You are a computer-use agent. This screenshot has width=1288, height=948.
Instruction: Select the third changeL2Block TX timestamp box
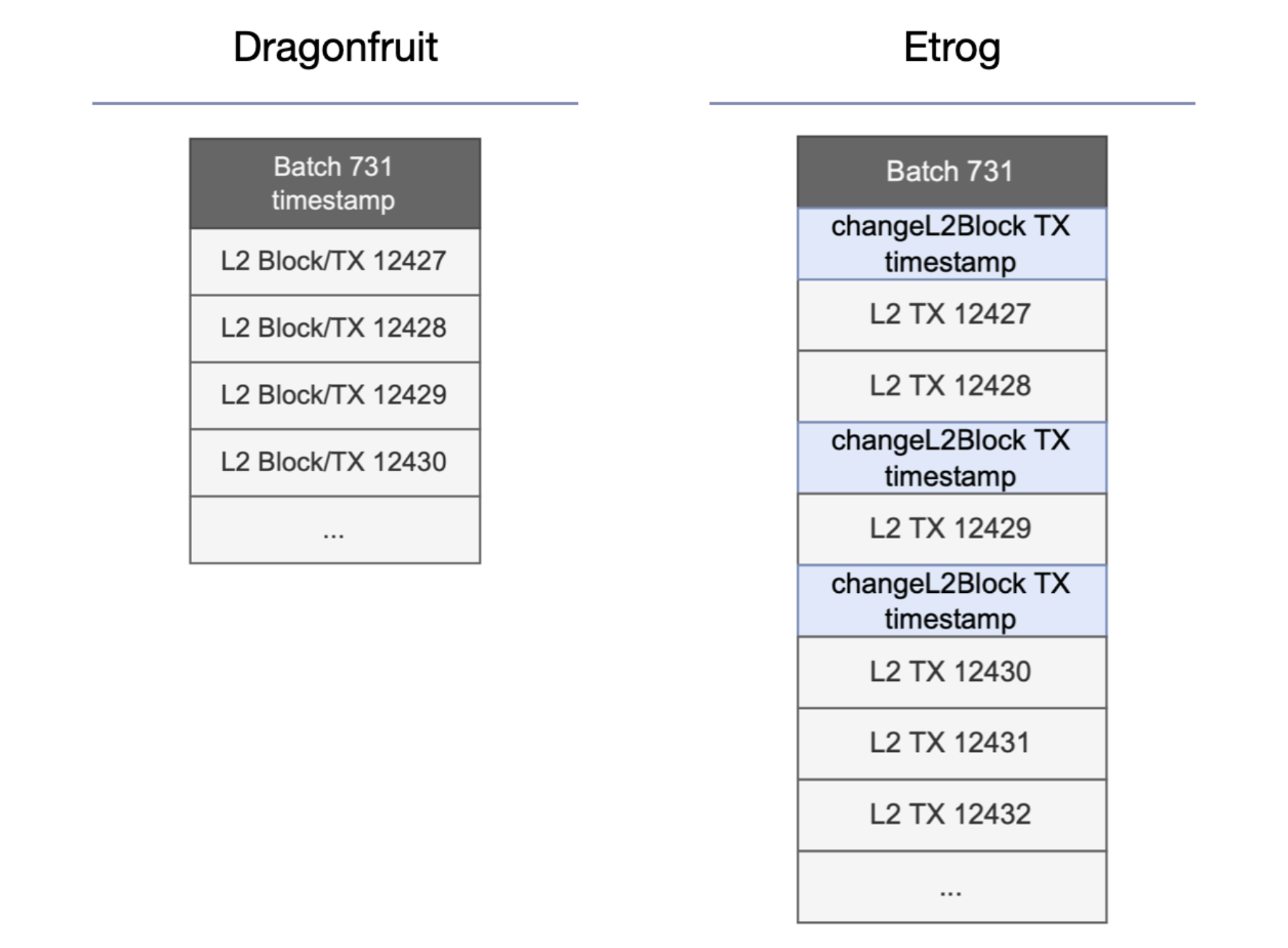[x=951, y=601]
